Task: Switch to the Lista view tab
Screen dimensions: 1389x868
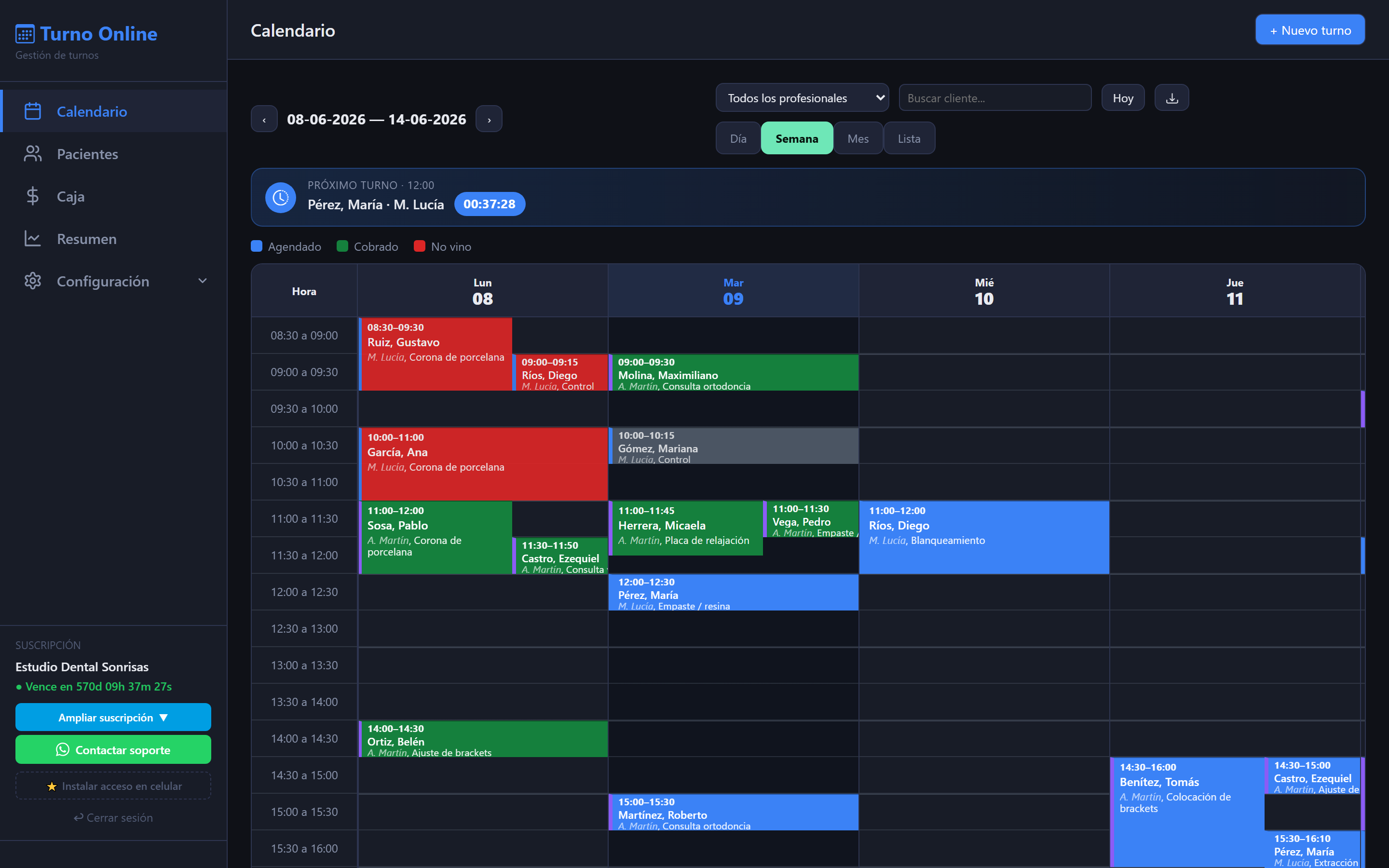Action: (x=909, y=138)
